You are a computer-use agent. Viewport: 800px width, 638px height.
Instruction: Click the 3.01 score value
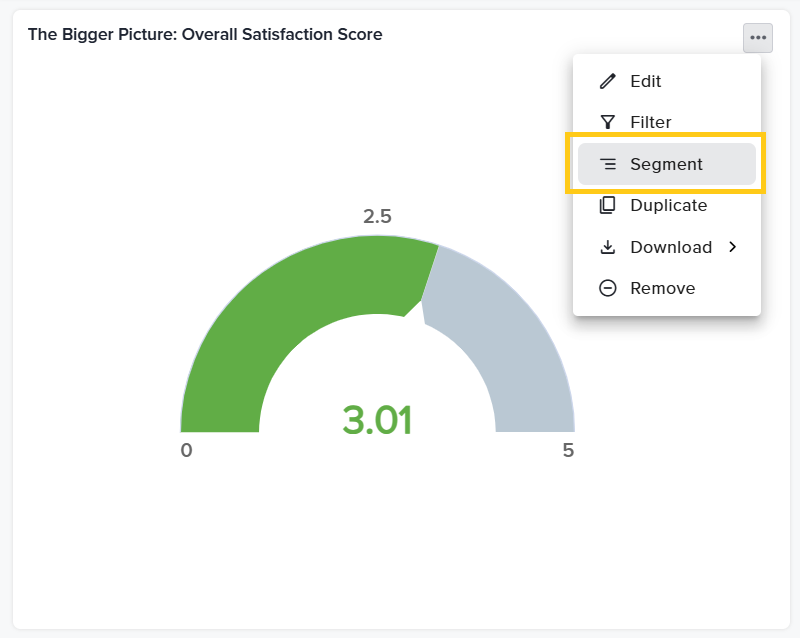tap(377, 421)
